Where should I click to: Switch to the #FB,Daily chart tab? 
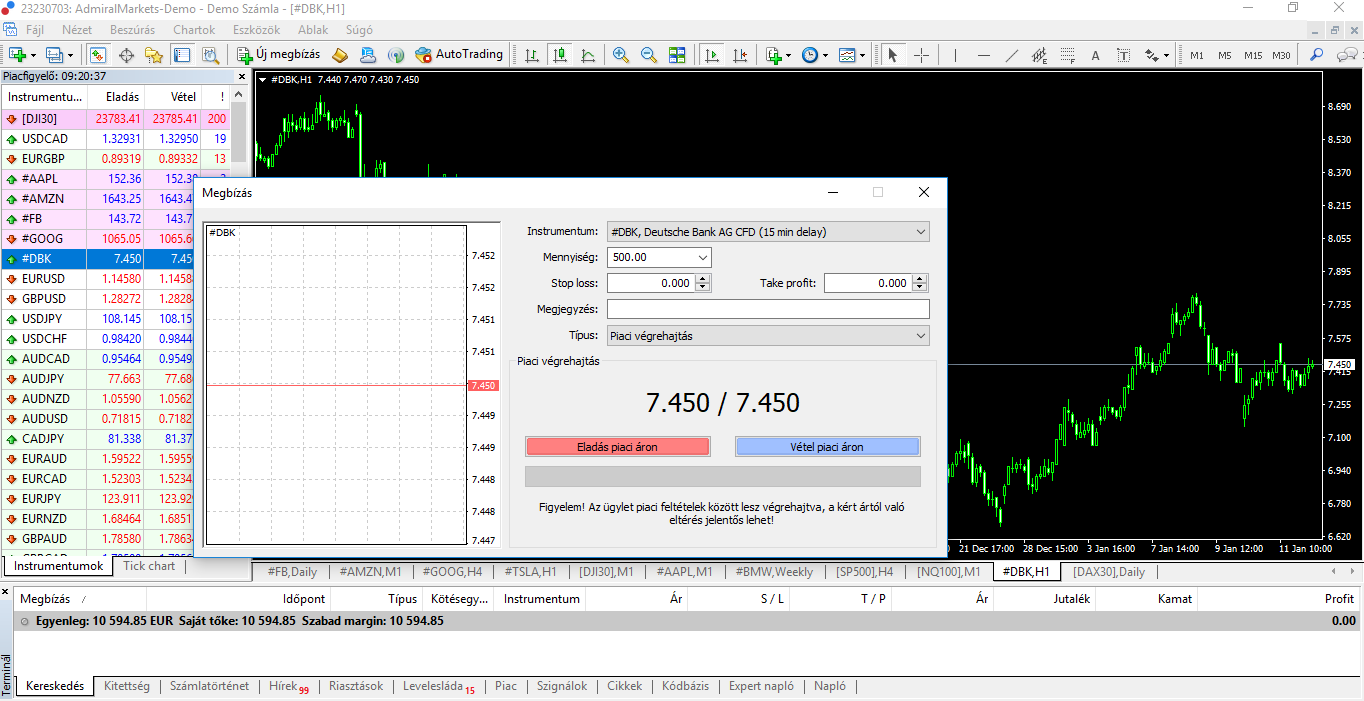pyautogui.click(x=290, y=572)
